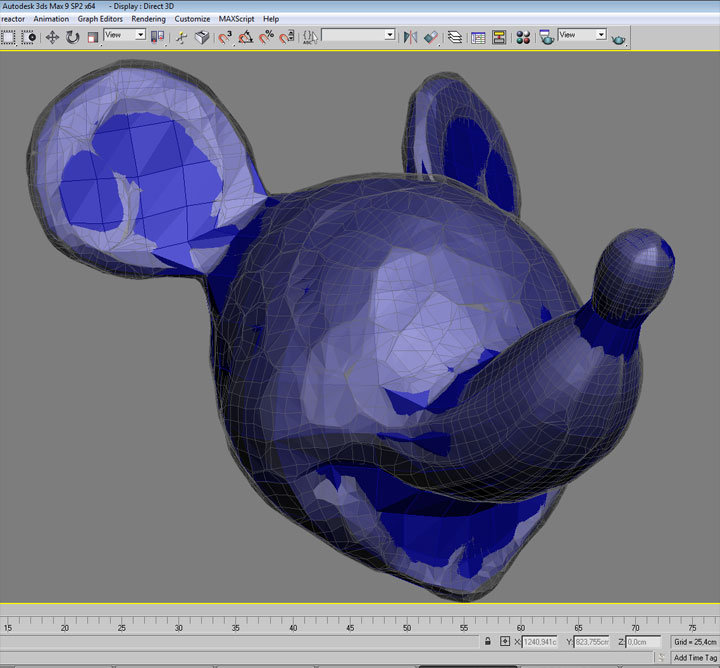720x668 pixels.
Task: Open the Material Editor spheres icon
Action: [x=522, y=37]
